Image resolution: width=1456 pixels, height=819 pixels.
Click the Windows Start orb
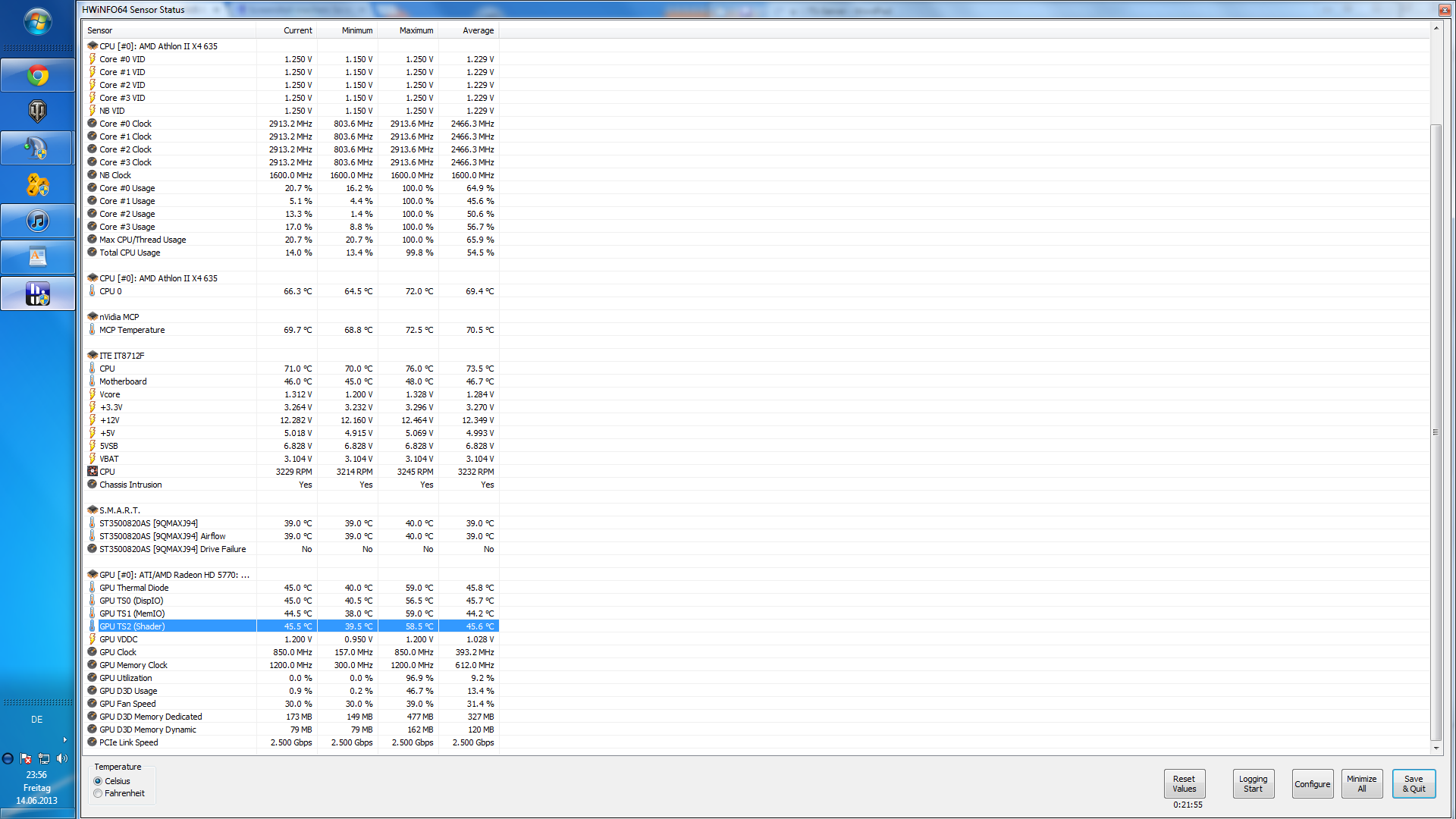37,21
